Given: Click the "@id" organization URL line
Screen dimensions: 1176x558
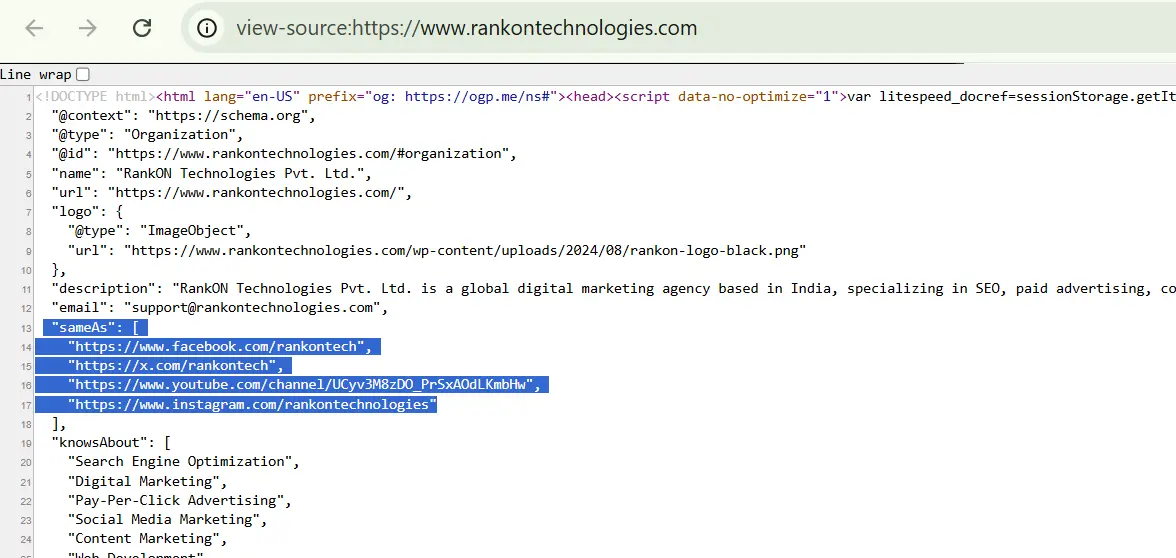Looking at the screenshot, I should 284,154.
